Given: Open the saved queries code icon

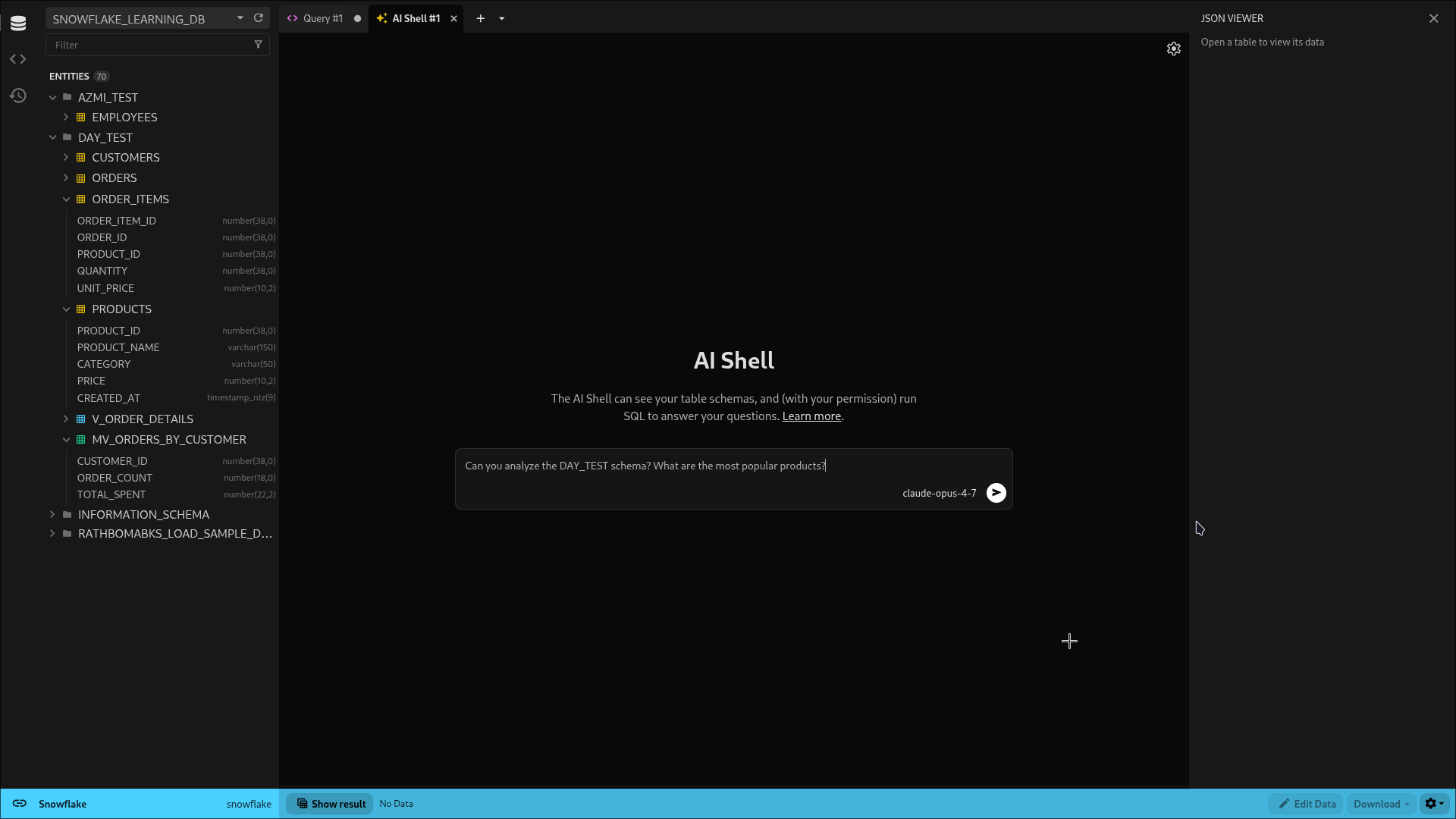Looking at the screenshot, I should pos(18,59).
